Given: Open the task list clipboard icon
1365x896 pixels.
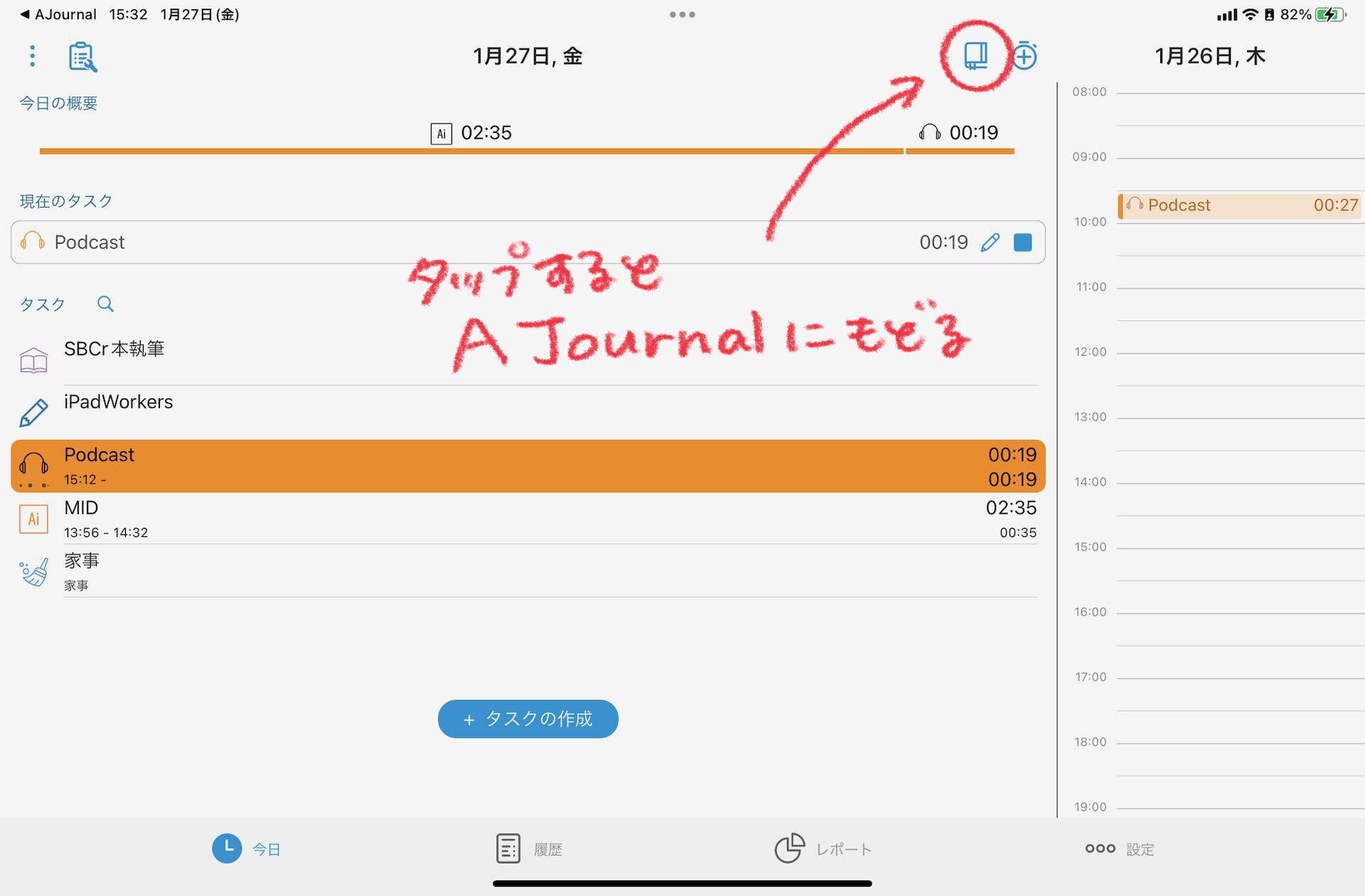Looking at the screenshot, I should tap(82, 58).
